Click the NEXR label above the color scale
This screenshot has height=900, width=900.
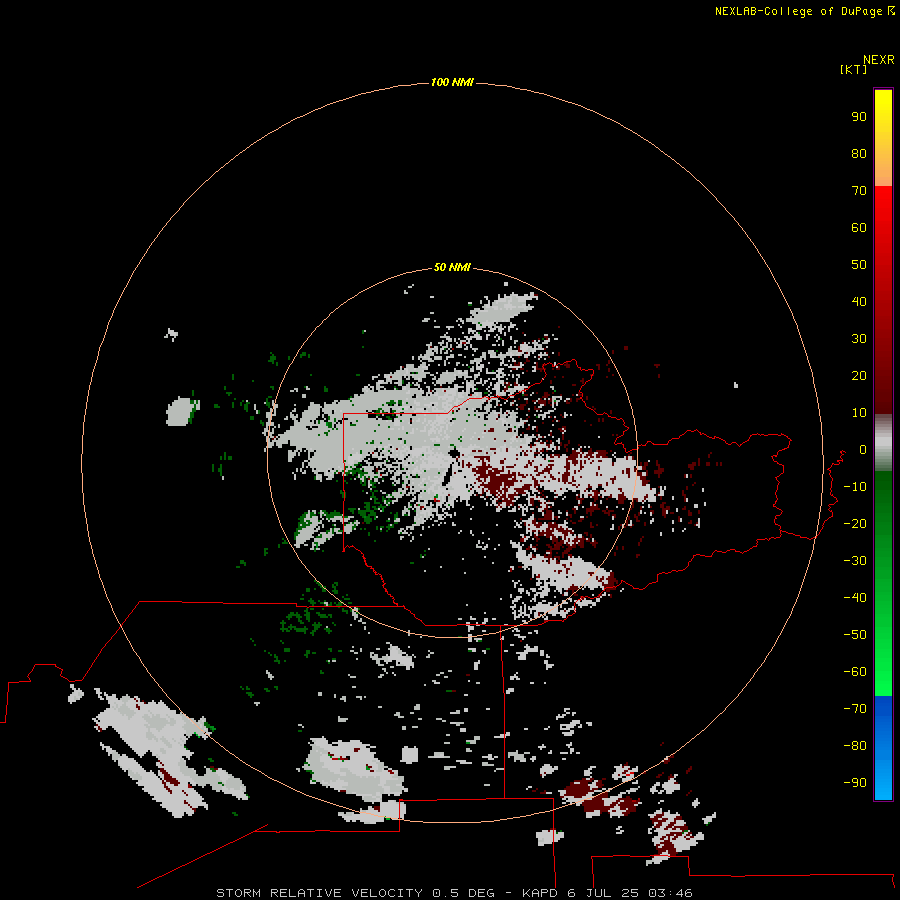pyautogui.click(x=879, y=60)
